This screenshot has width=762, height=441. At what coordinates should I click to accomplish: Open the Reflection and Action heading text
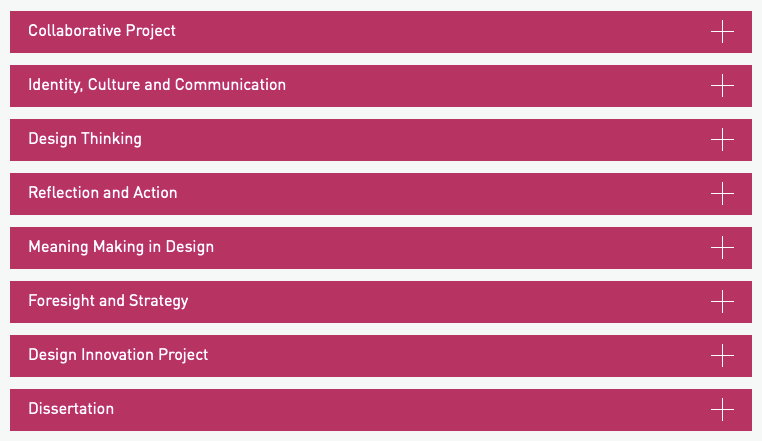pyautogui.click(x=103, y=193)
